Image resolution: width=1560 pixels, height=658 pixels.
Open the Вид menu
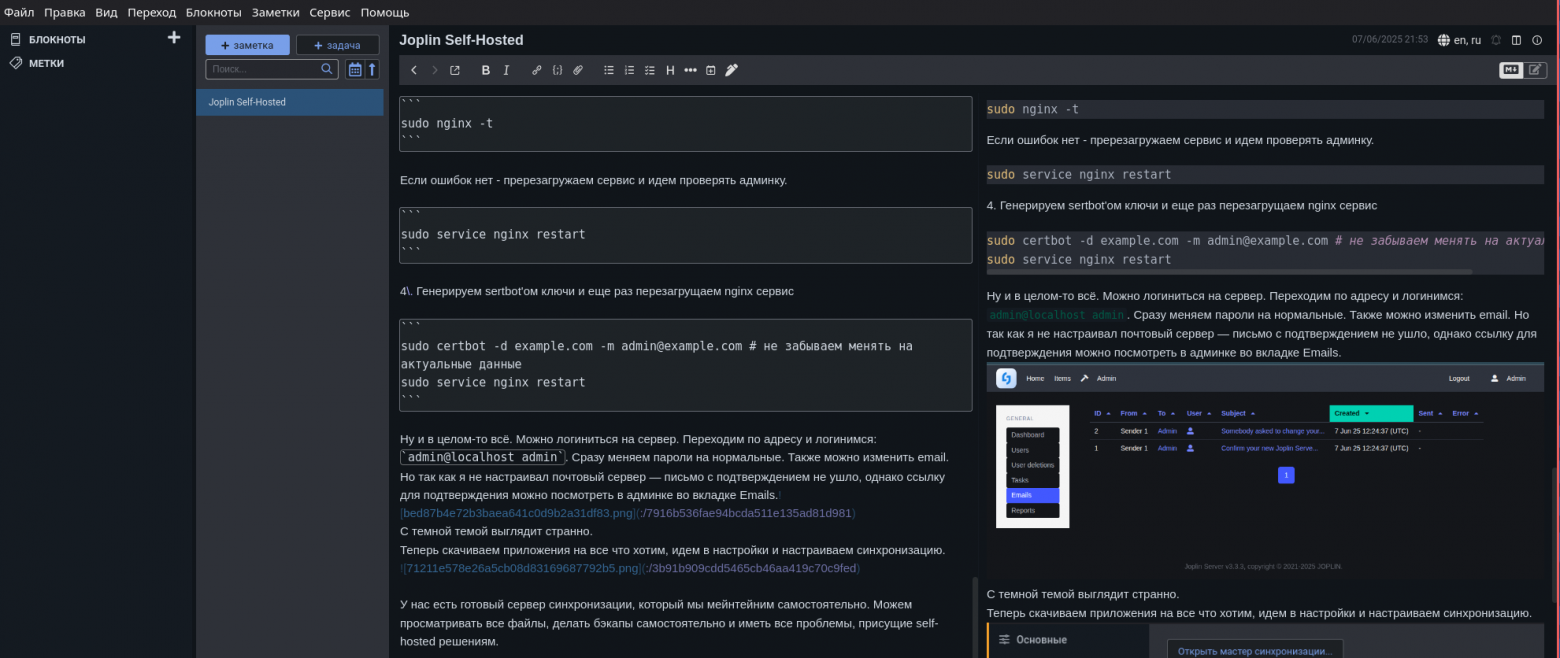(x=107, y=12)
